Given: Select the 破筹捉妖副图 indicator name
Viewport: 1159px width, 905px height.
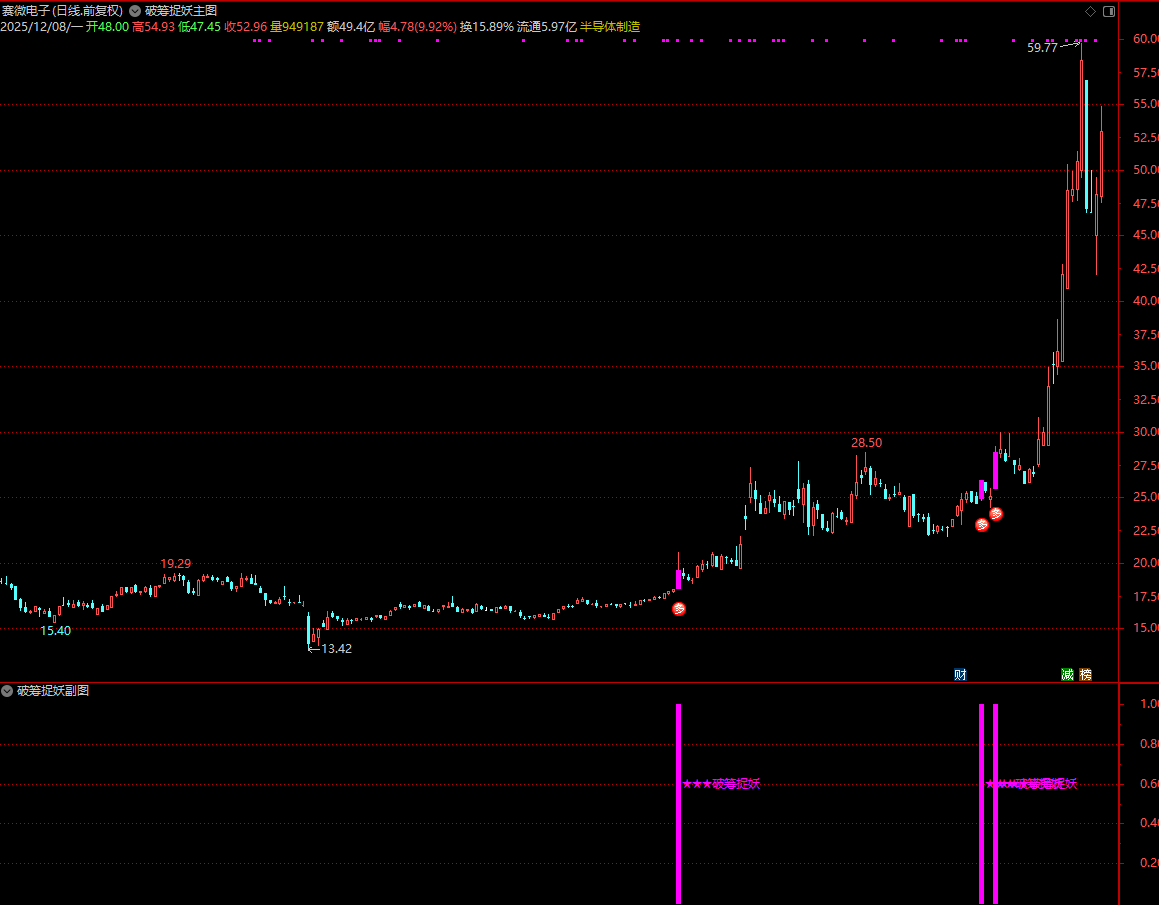Looking at the screenshot, I should (53, 691).
